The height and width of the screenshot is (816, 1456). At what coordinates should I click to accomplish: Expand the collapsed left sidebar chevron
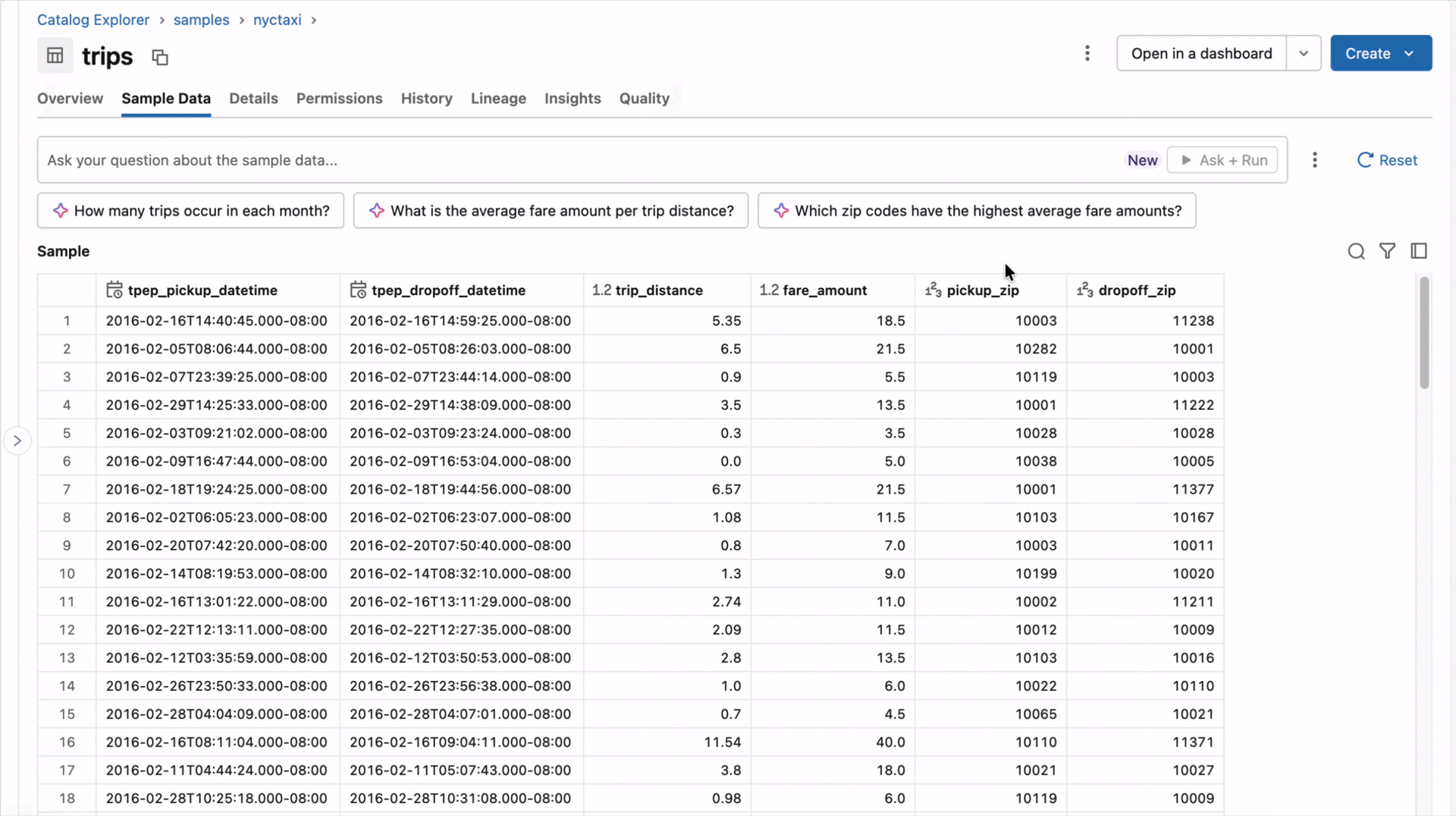(17, 440)
